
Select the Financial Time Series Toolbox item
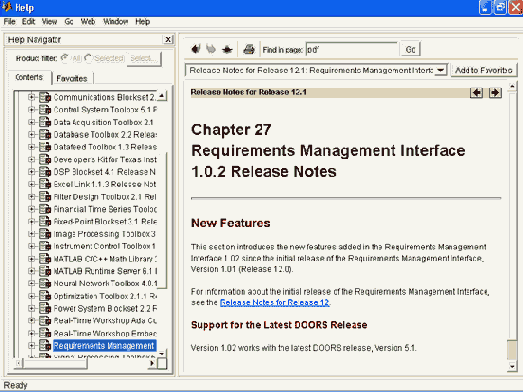(x=105, y=209)
